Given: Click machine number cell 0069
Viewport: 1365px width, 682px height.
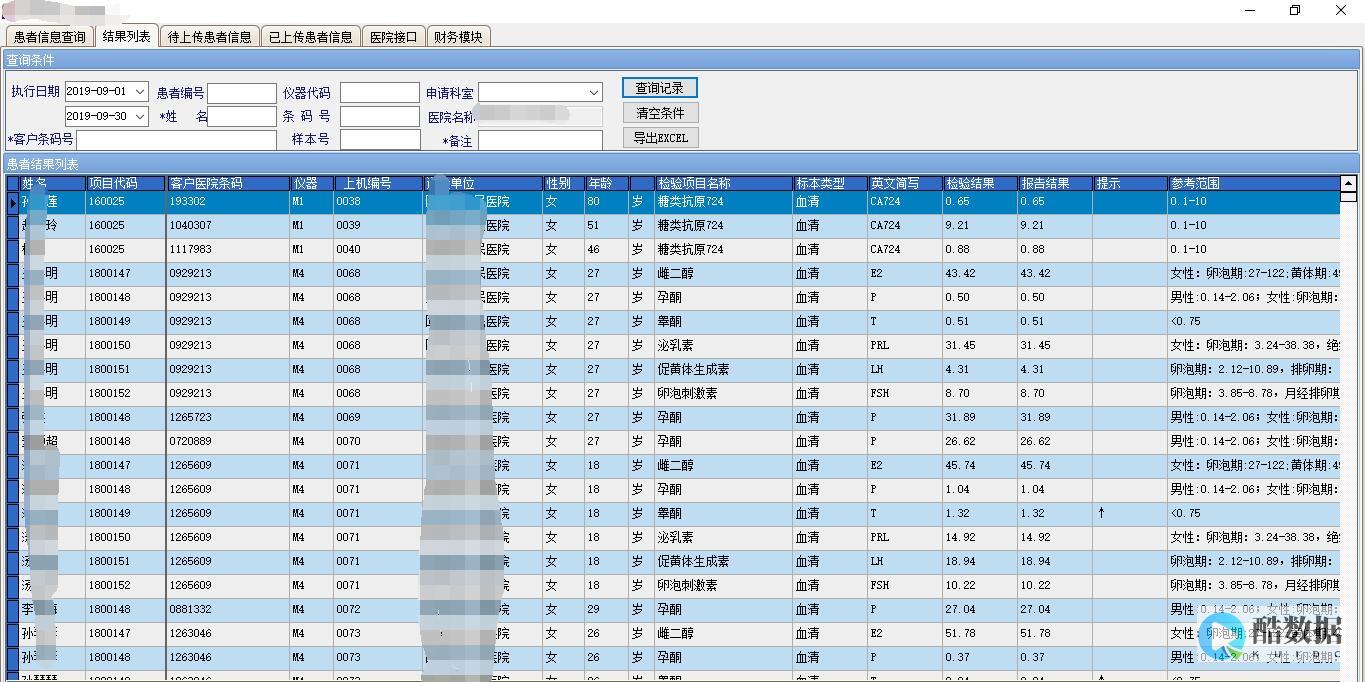Looking at the screenshot, I should click(378, 417).
